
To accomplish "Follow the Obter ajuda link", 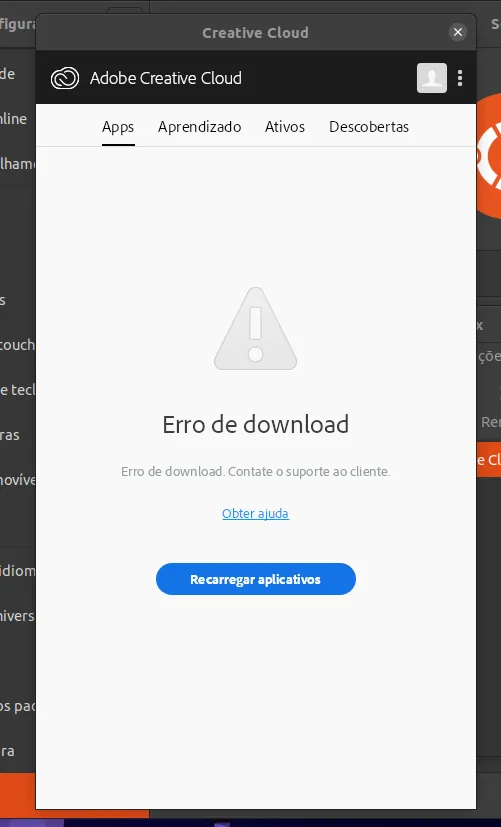I will click(255, 513).
